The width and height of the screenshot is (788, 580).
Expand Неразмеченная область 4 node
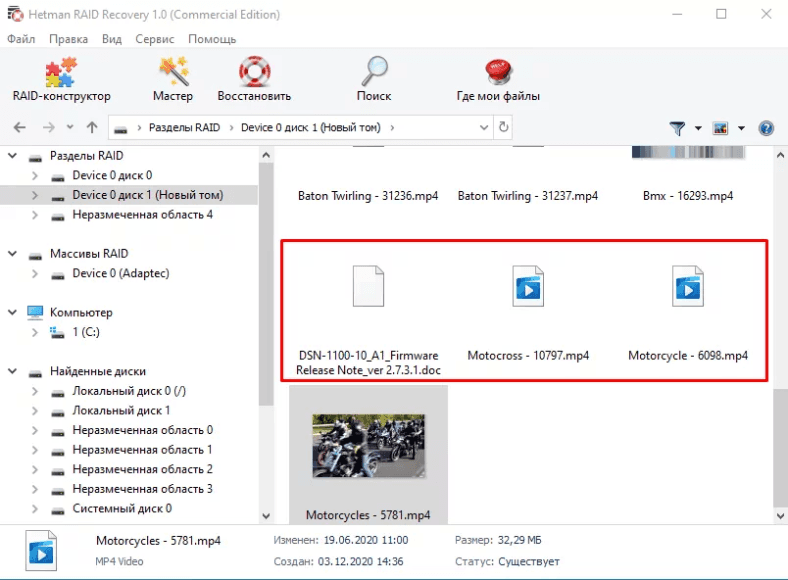[35, 215]
